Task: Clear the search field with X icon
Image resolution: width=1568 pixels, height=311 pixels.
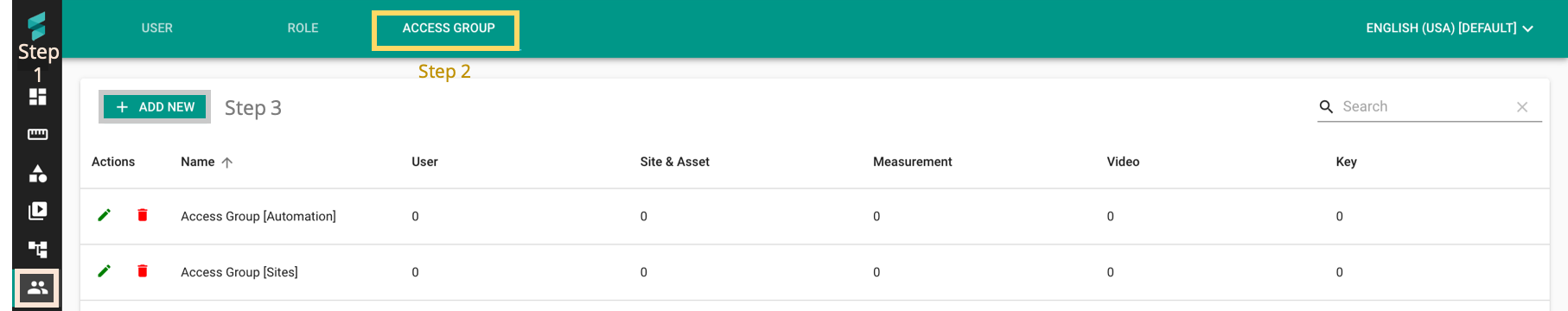Action: point(1522,107)
